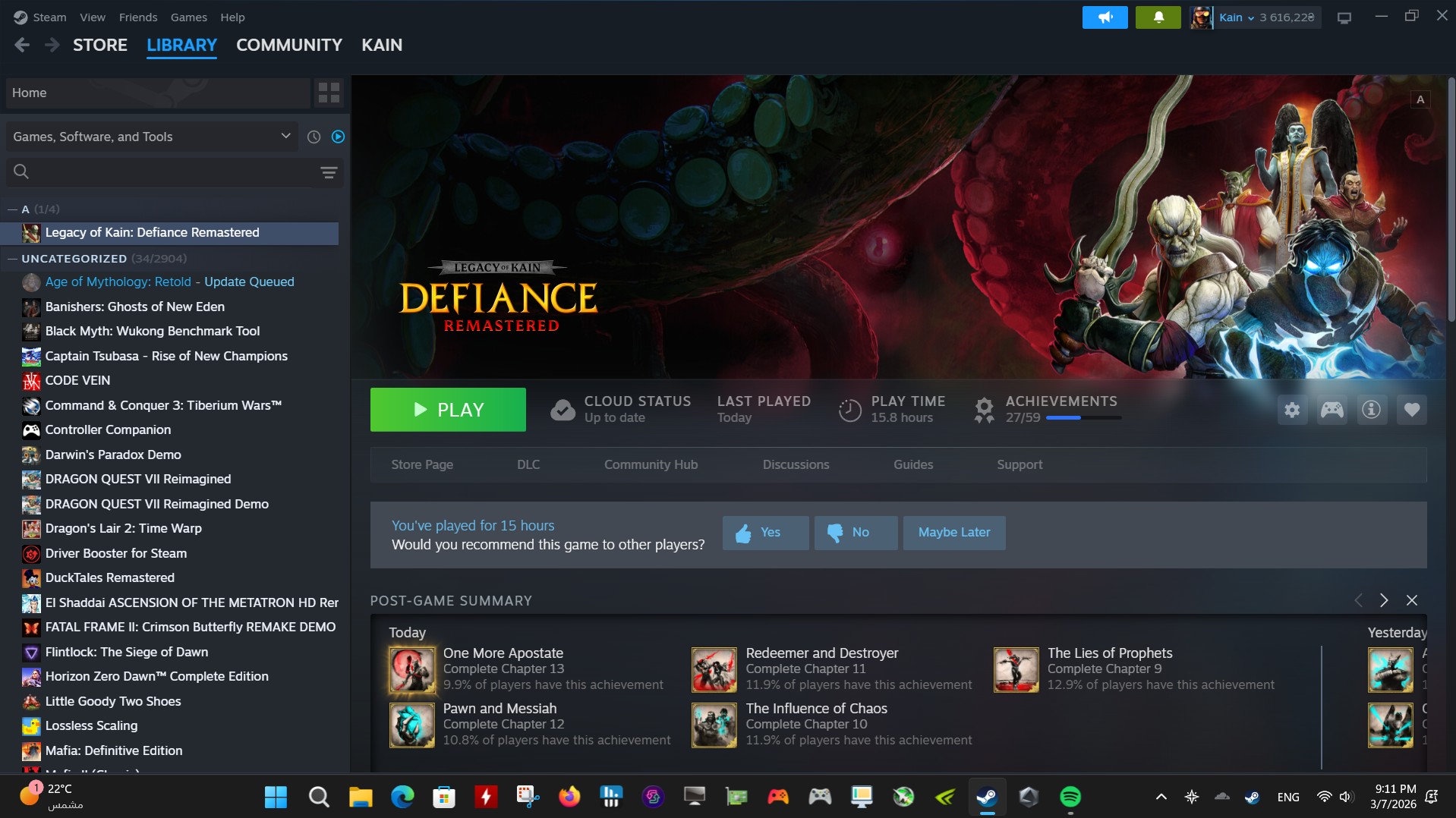Open Redeemer and Destroyer achievement icon

(x=714, y=669)
